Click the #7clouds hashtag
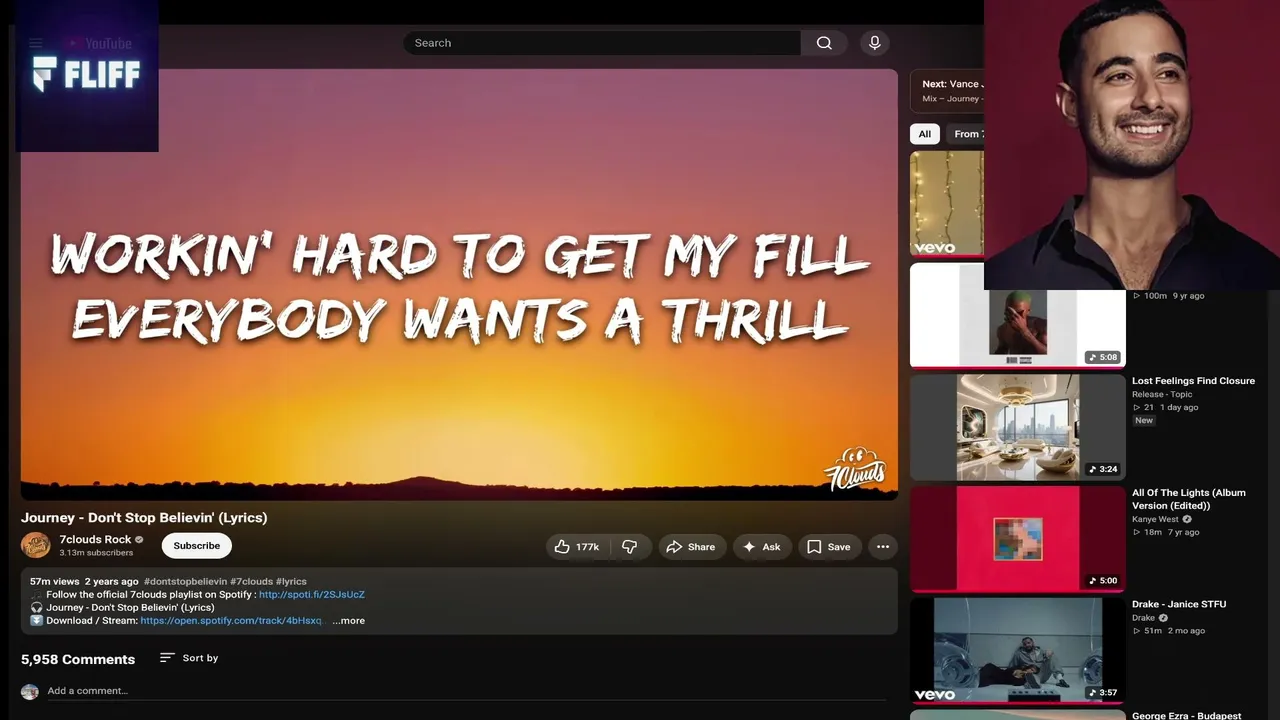Image resolution: width=1280 pixels, height=720 pixels. 251,582
